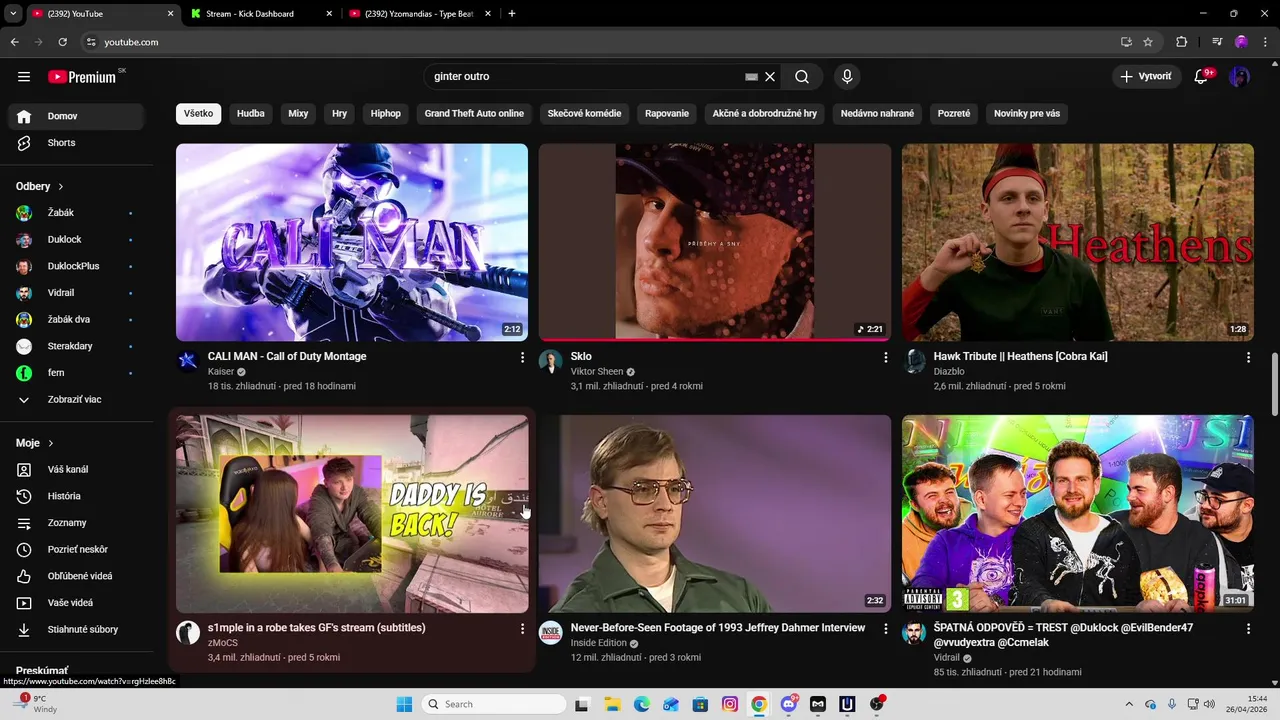The height and width of the screenshot is (720, 1280).
Task: Select Novinky pre vás chip
Action: (1027, 114)
